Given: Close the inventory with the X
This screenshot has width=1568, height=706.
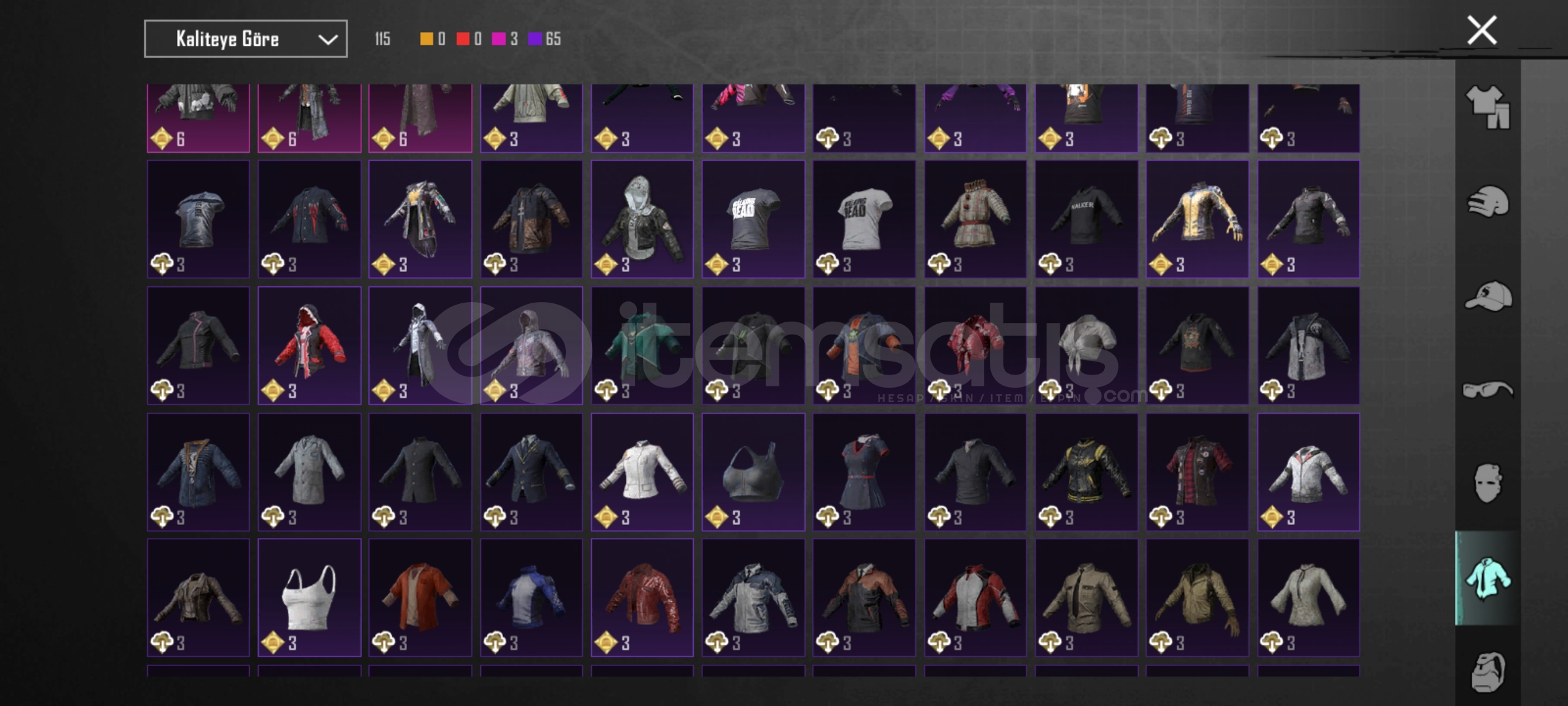Looking at the screenshot, I should click(x=1482, y=30).
